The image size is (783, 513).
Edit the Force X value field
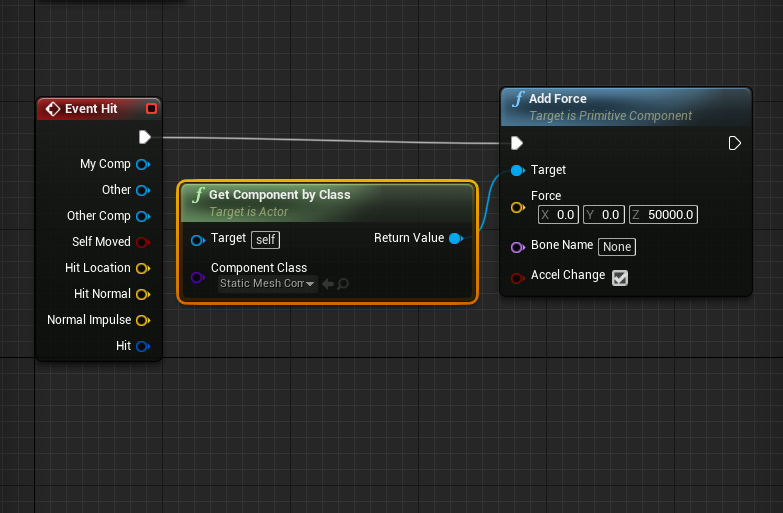[558, 215]
